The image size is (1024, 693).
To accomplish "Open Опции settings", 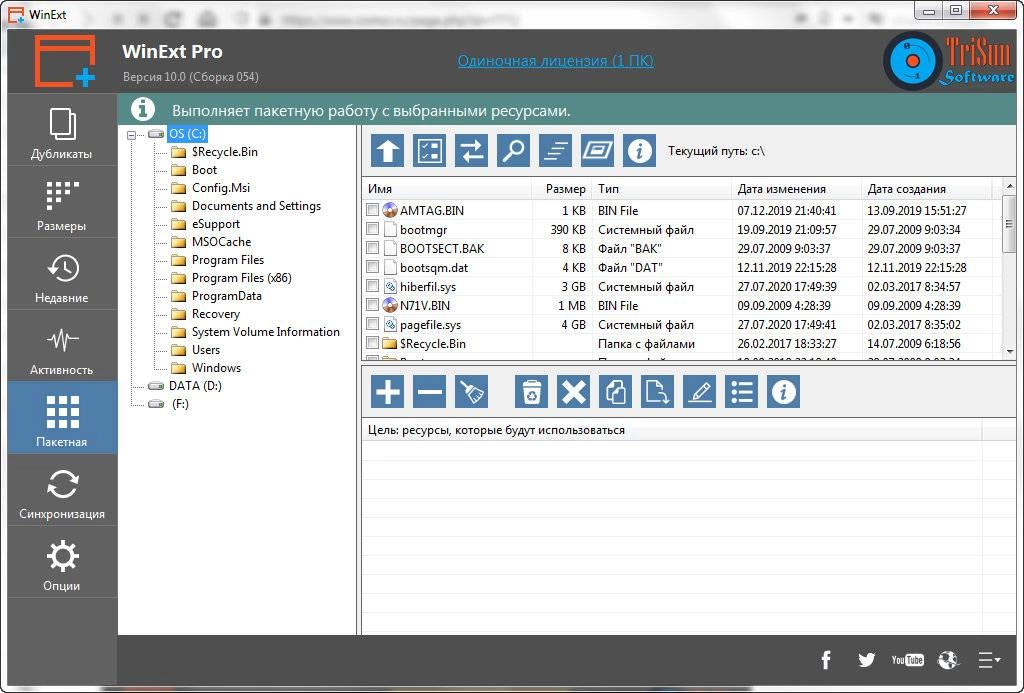I will [62, 562].
